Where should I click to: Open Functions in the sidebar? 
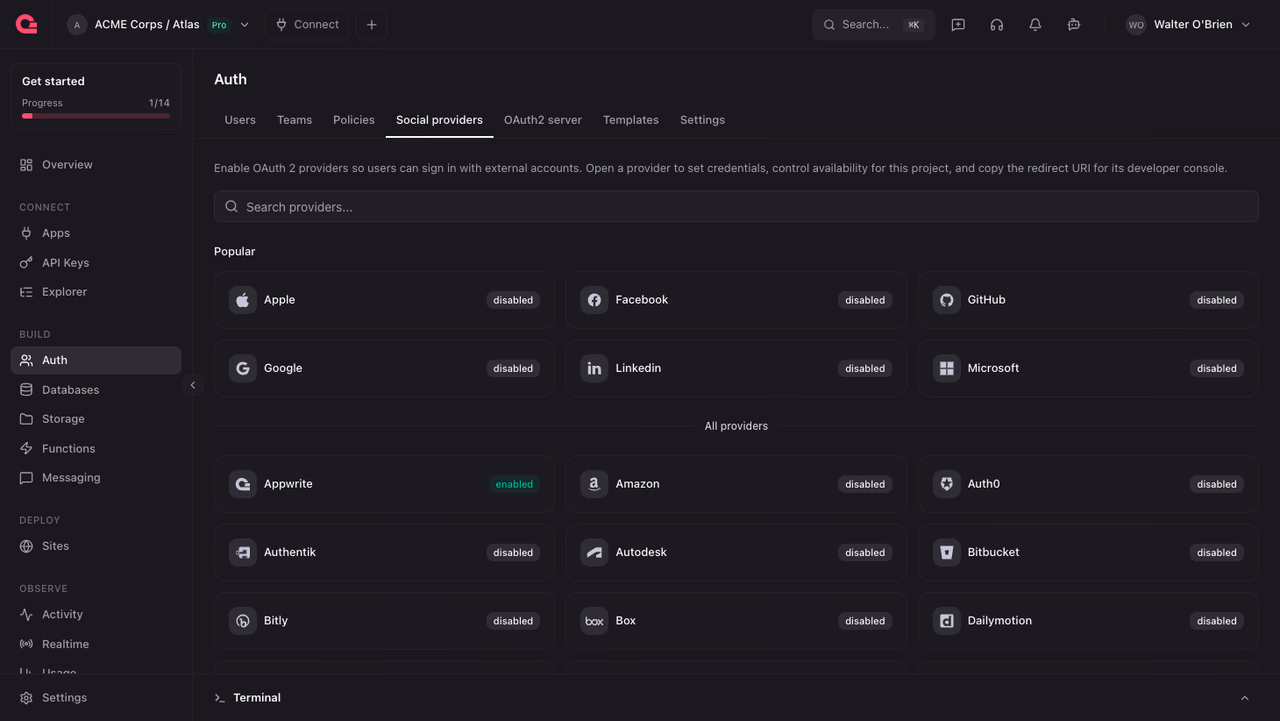click(96, 449)
